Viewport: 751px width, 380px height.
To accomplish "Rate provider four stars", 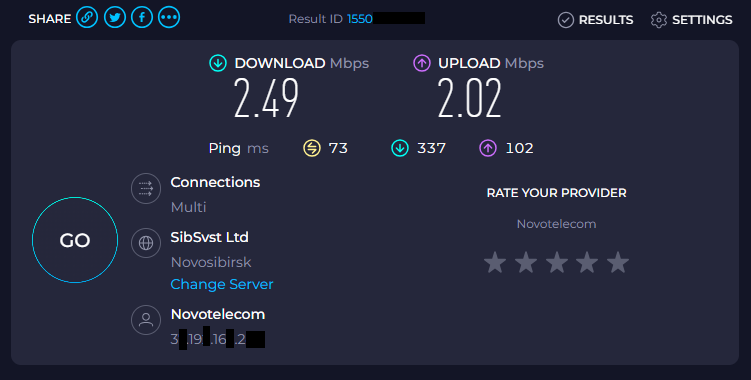I will point(587,262).
